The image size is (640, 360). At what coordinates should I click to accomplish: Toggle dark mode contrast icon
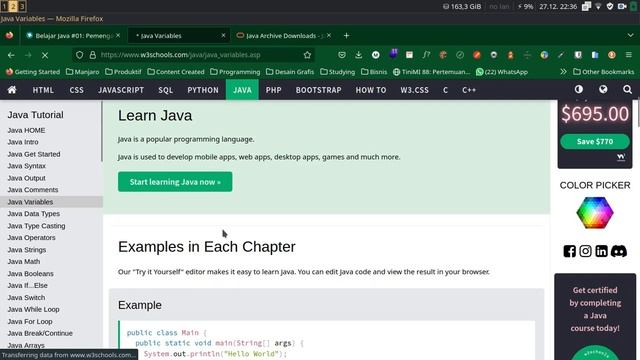[579, 89]
